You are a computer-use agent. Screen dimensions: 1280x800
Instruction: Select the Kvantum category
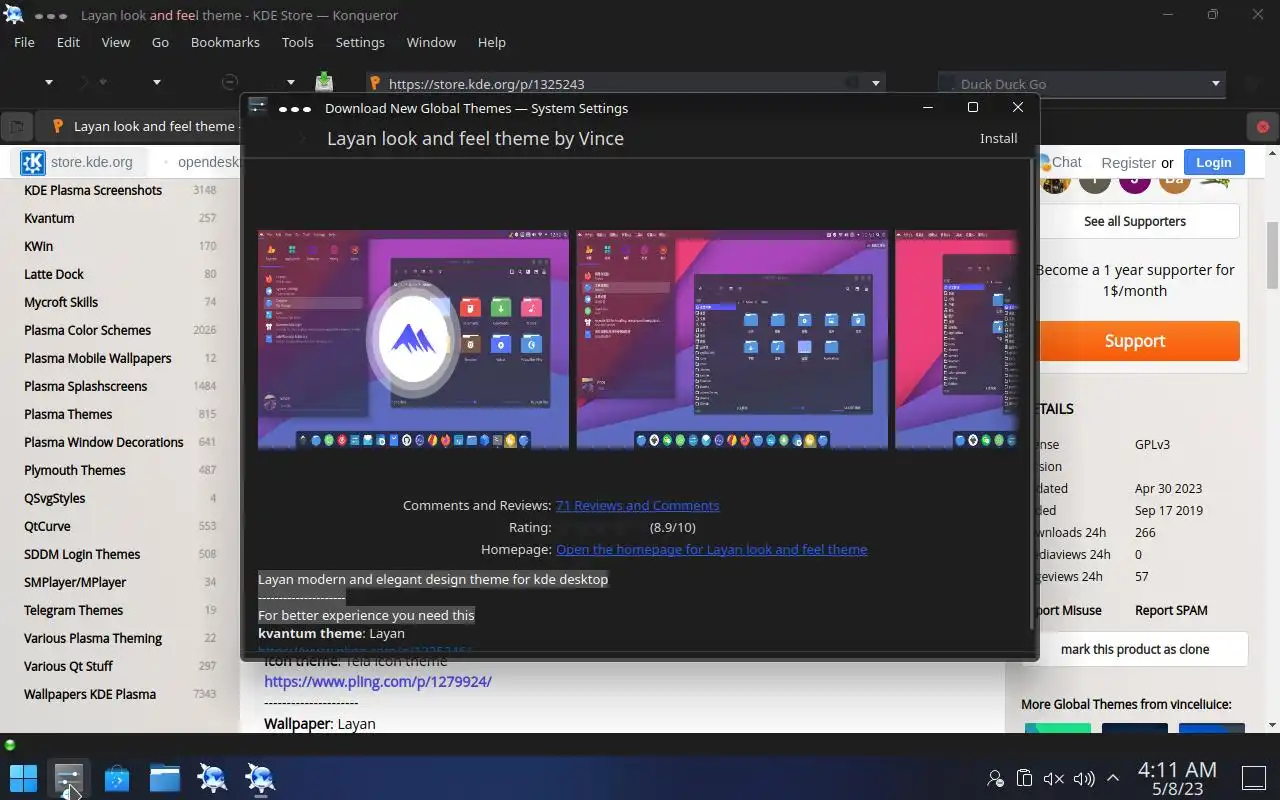pyautogui.click(x=49, y=218)
